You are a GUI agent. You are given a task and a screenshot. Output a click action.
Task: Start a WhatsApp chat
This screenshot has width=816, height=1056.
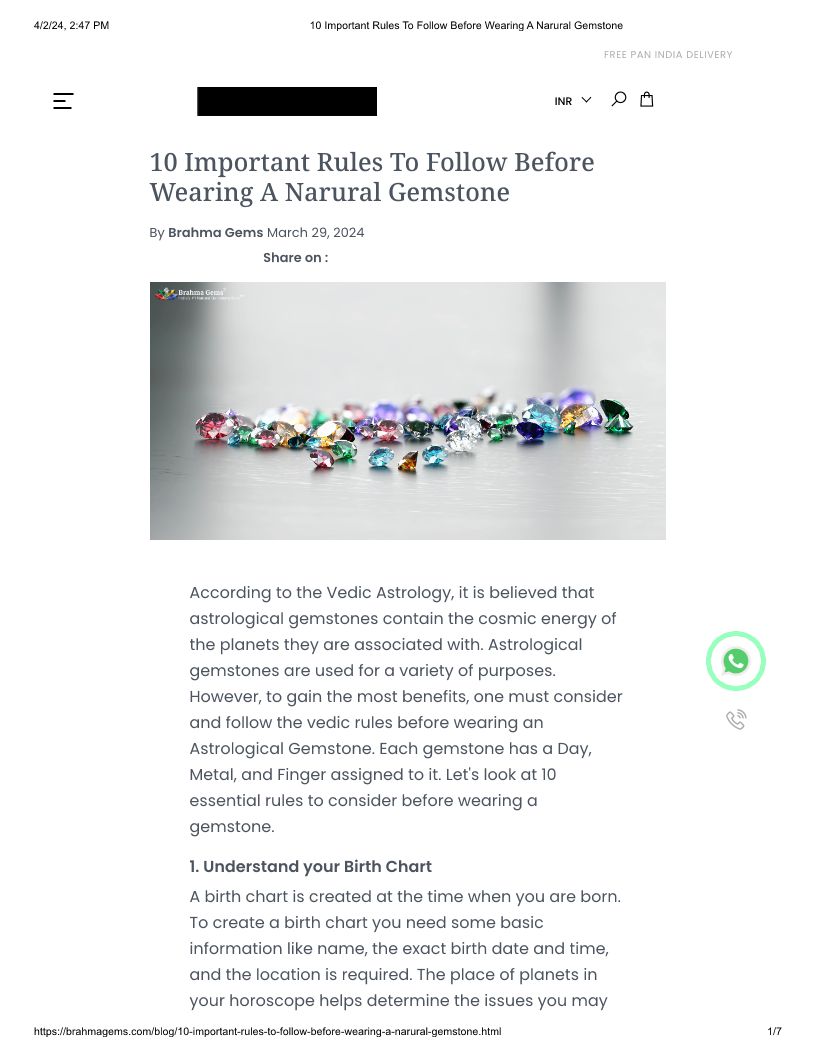coord(736,661)
